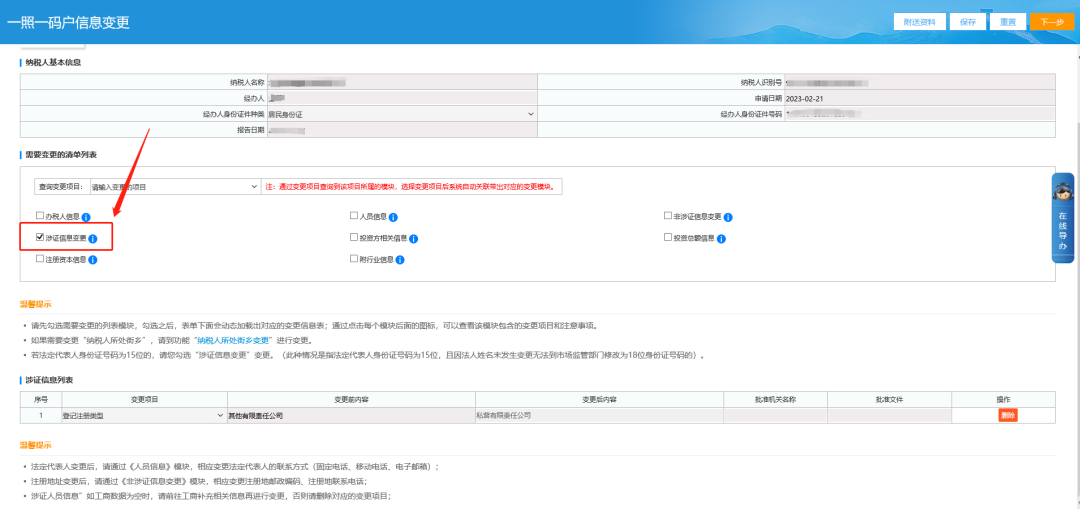Click the 涉证信息列表 section heading
The height and width of the screenshot is (509, 1080).
click(x=50, y=380)
